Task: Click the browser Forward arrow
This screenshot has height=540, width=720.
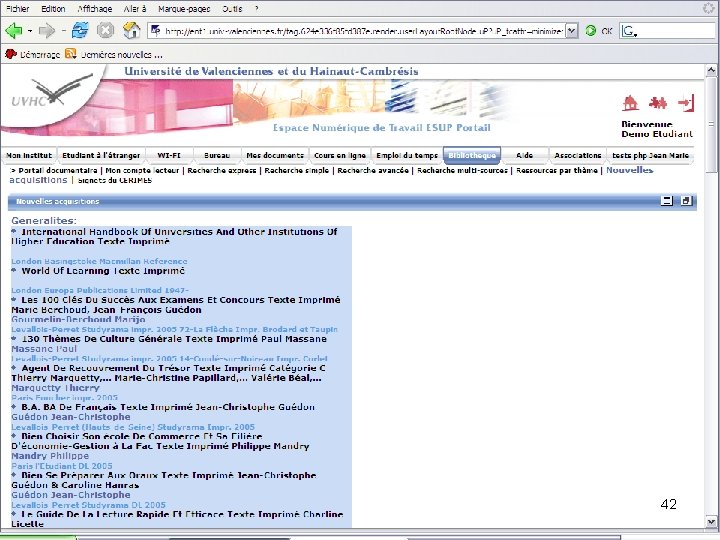Action: (46, 31)
